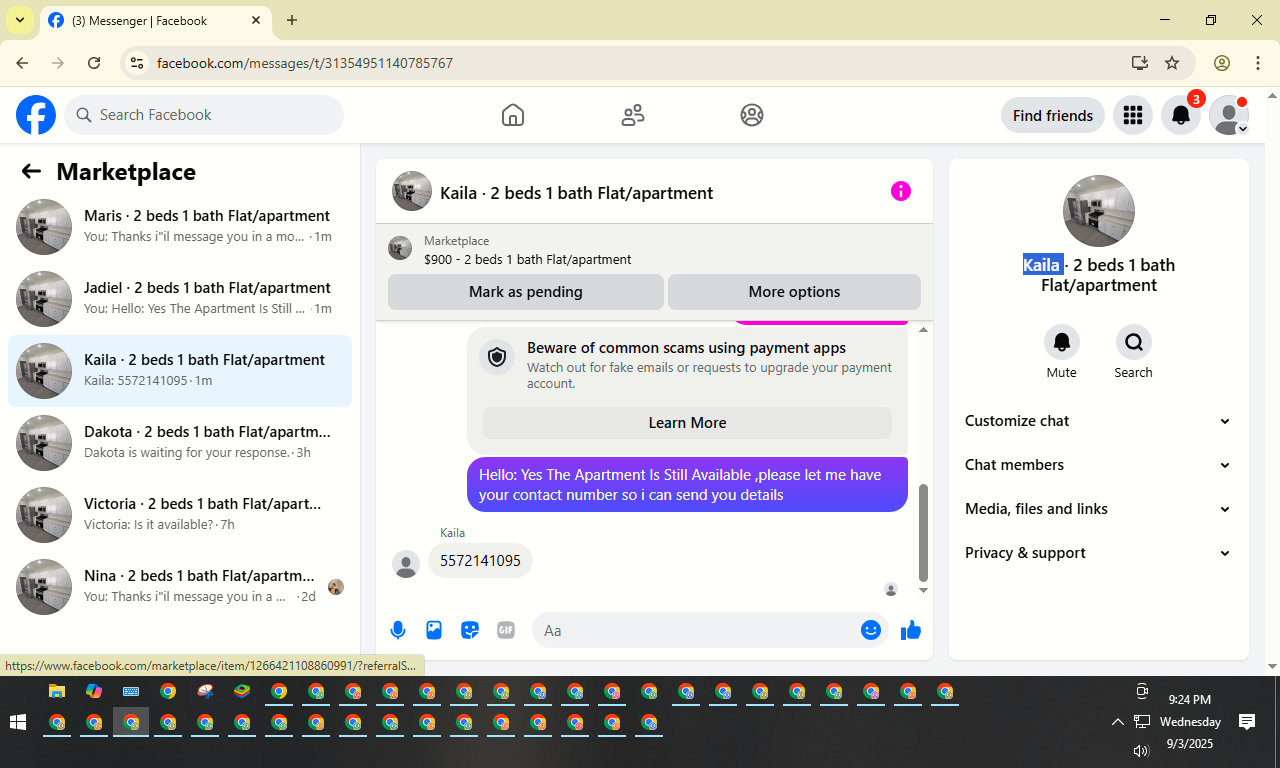Click the 9:24 PM taskbar clock
1280x768 pixels.
point(1189,700)
